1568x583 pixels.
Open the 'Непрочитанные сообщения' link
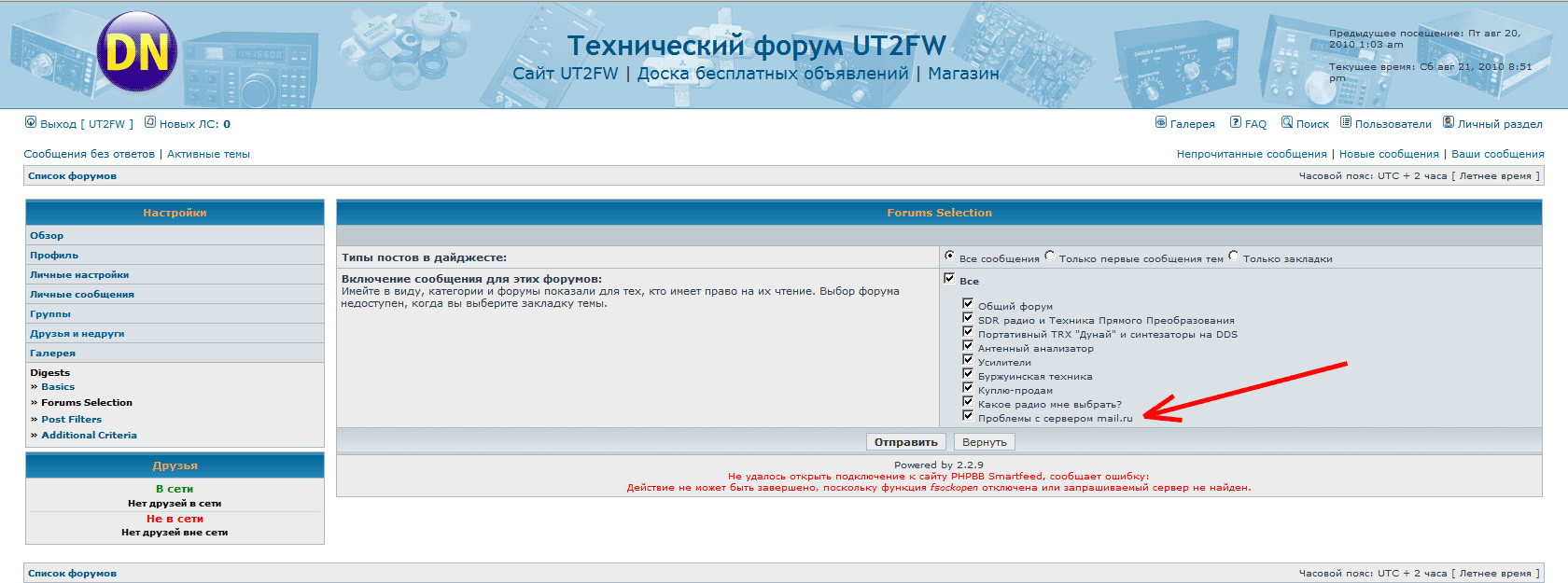click(x=1251, y=155)
